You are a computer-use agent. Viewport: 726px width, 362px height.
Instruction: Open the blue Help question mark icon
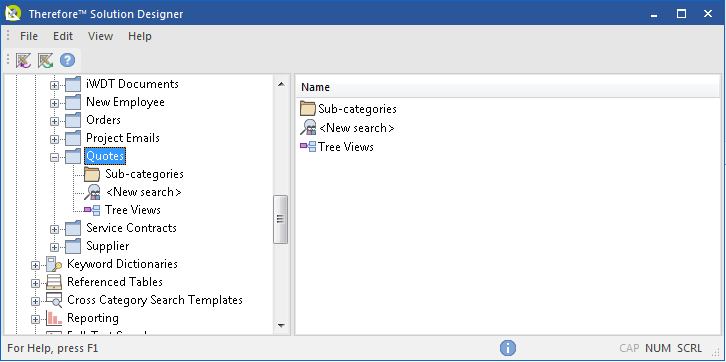(x=68, y=60)
